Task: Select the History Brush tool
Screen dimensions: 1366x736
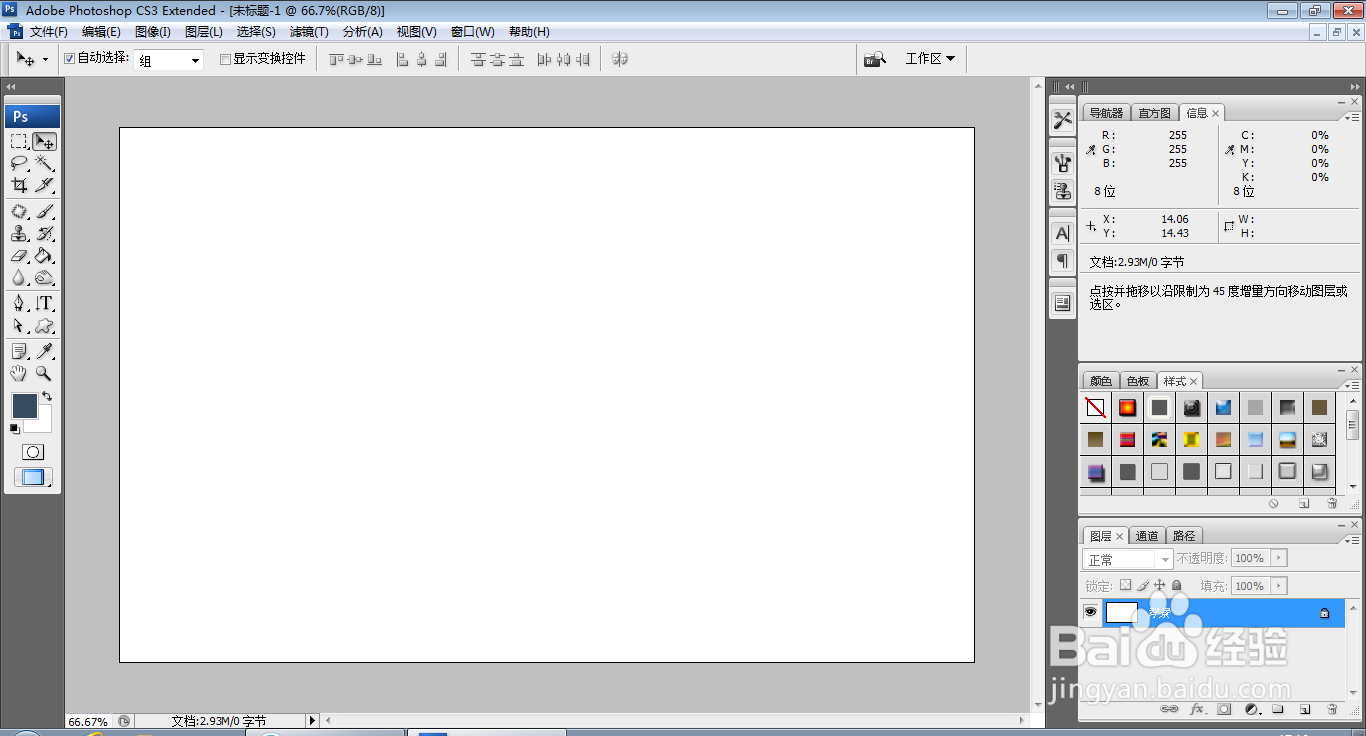Action: point(44,233)
